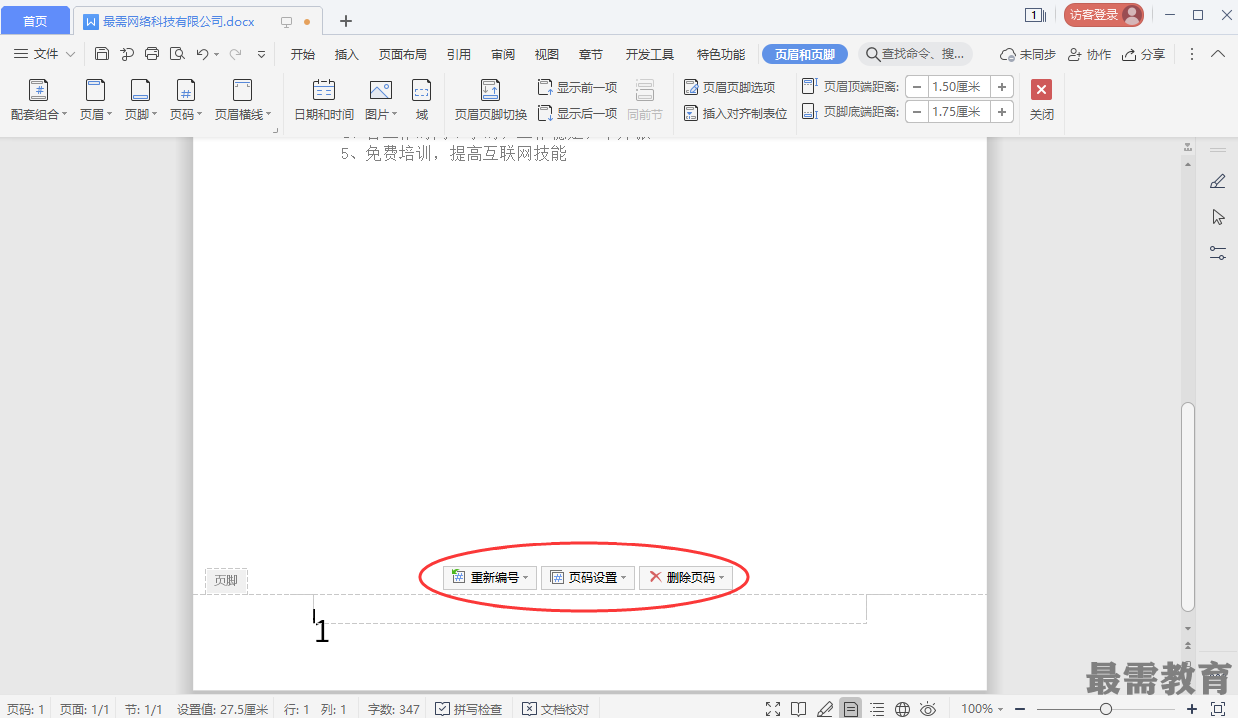The image size is (1238, 718).
Task: Open Print Preview from quick access toolbar
Action: [x=177, y=54]
